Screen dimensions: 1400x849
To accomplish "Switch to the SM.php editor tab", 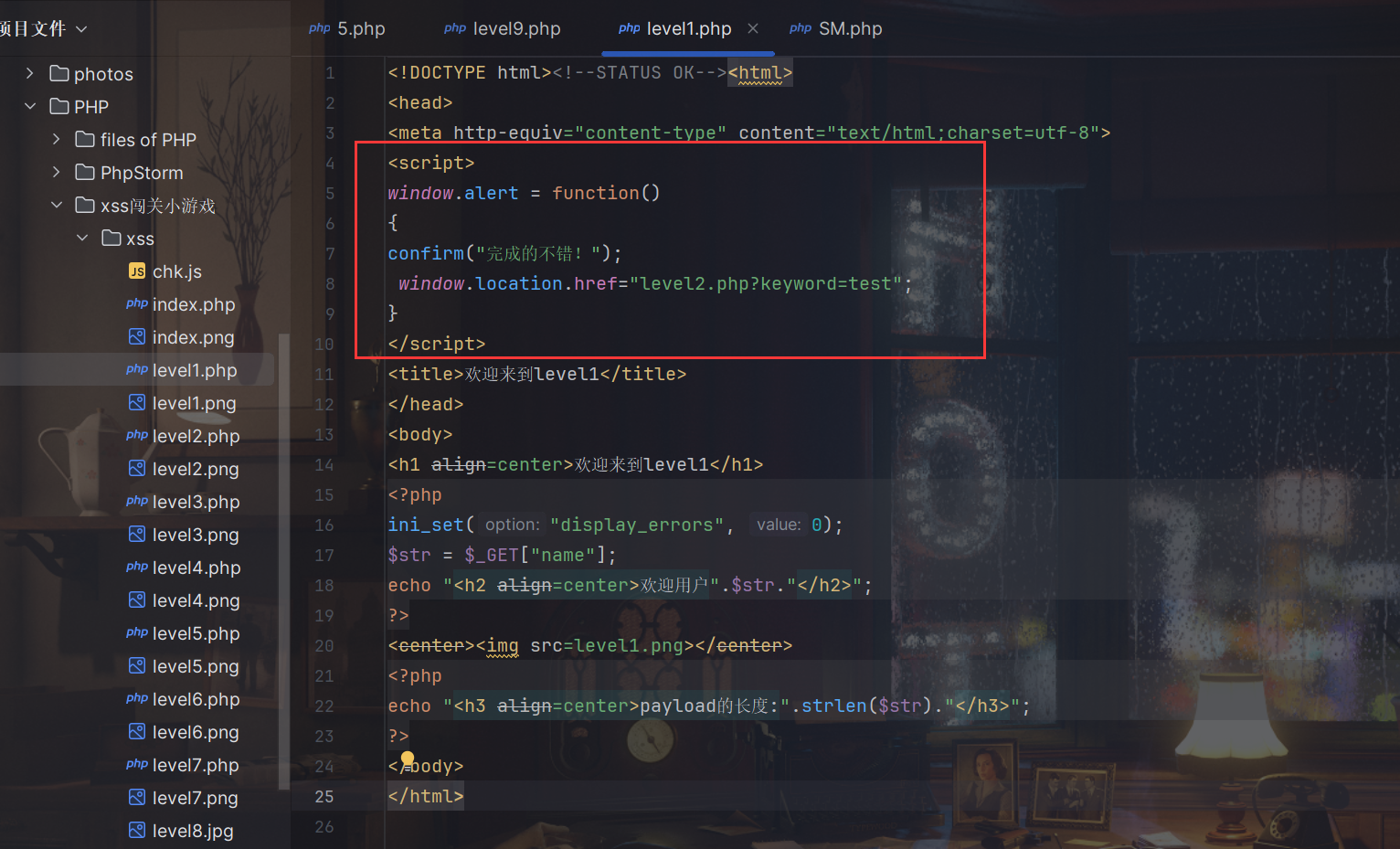I will pyautogui.click(x=836, y=28).
